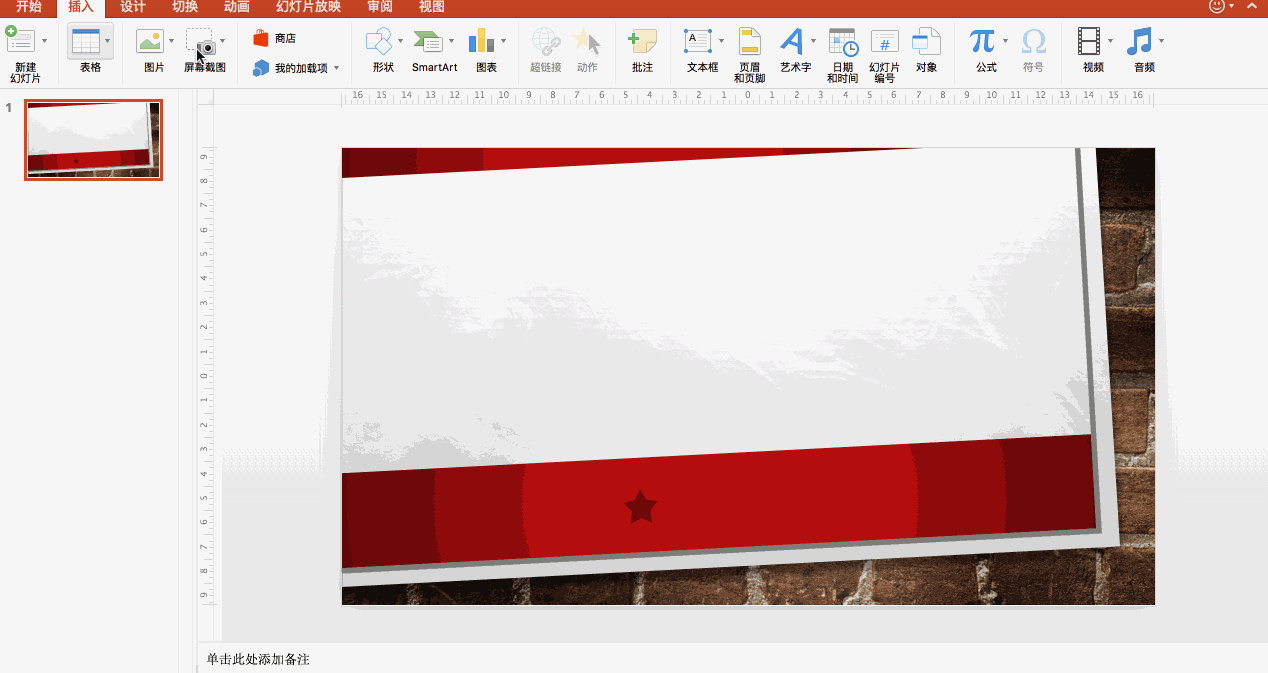This screenshot has width=1268, height=673.
Task: Click the Shapes (形状) icon
Action: point(379,41)
